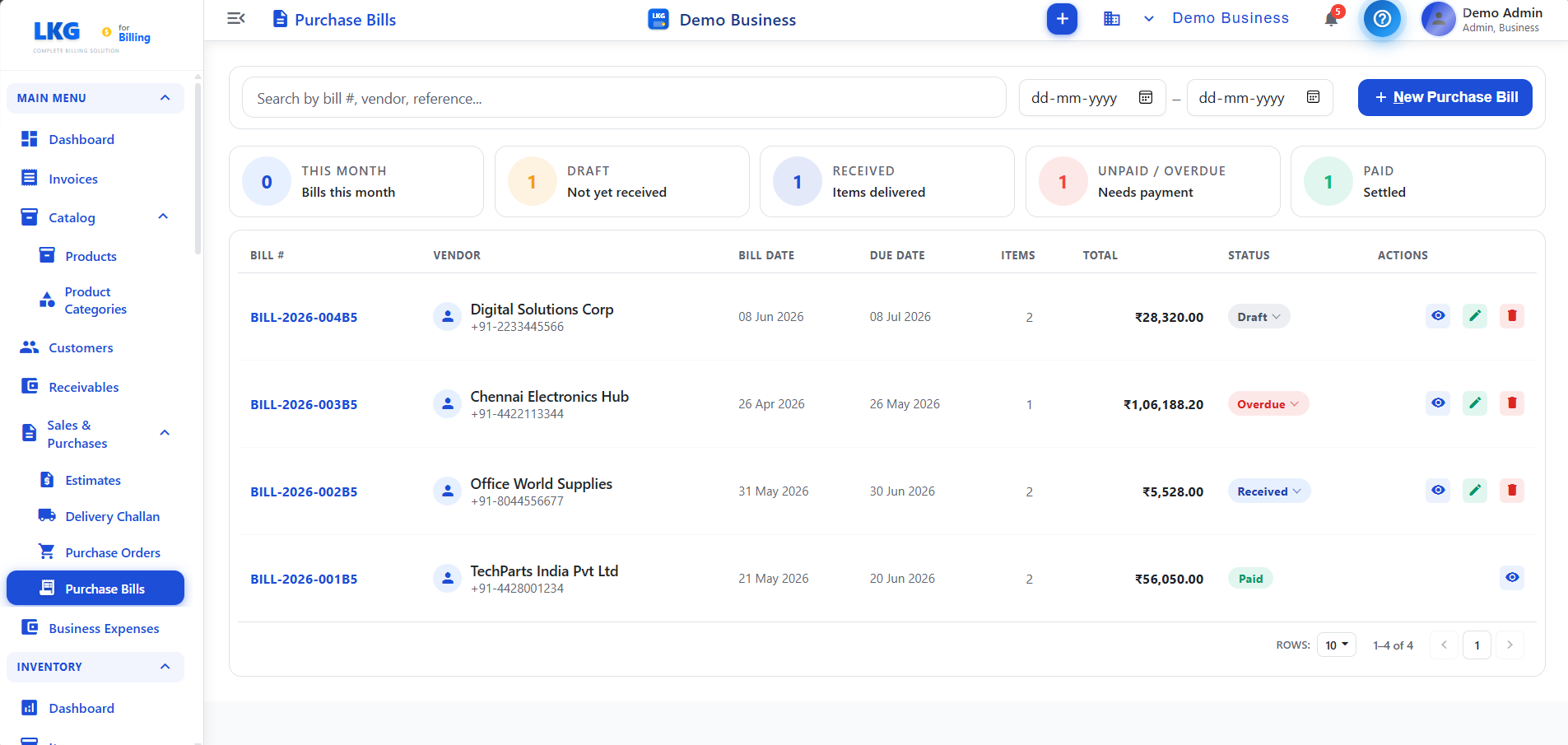Open the end date calendar picker icon
Image resolution: width=1568 pixels, height=745 pixels.
(x=1313, y=97)
